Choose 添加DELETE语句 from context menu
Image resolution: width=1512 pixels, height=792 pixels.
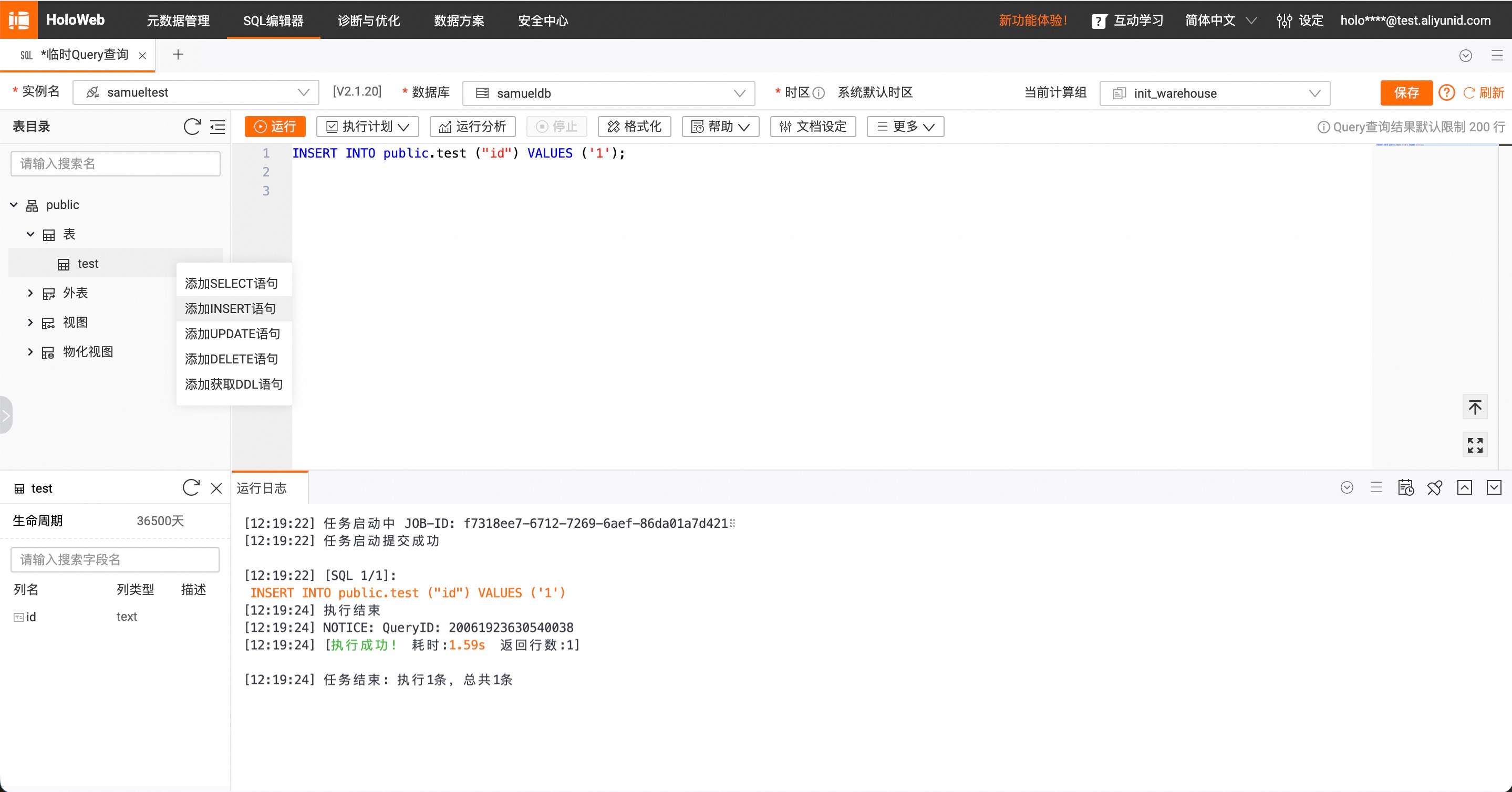click(x=234, y=359)
